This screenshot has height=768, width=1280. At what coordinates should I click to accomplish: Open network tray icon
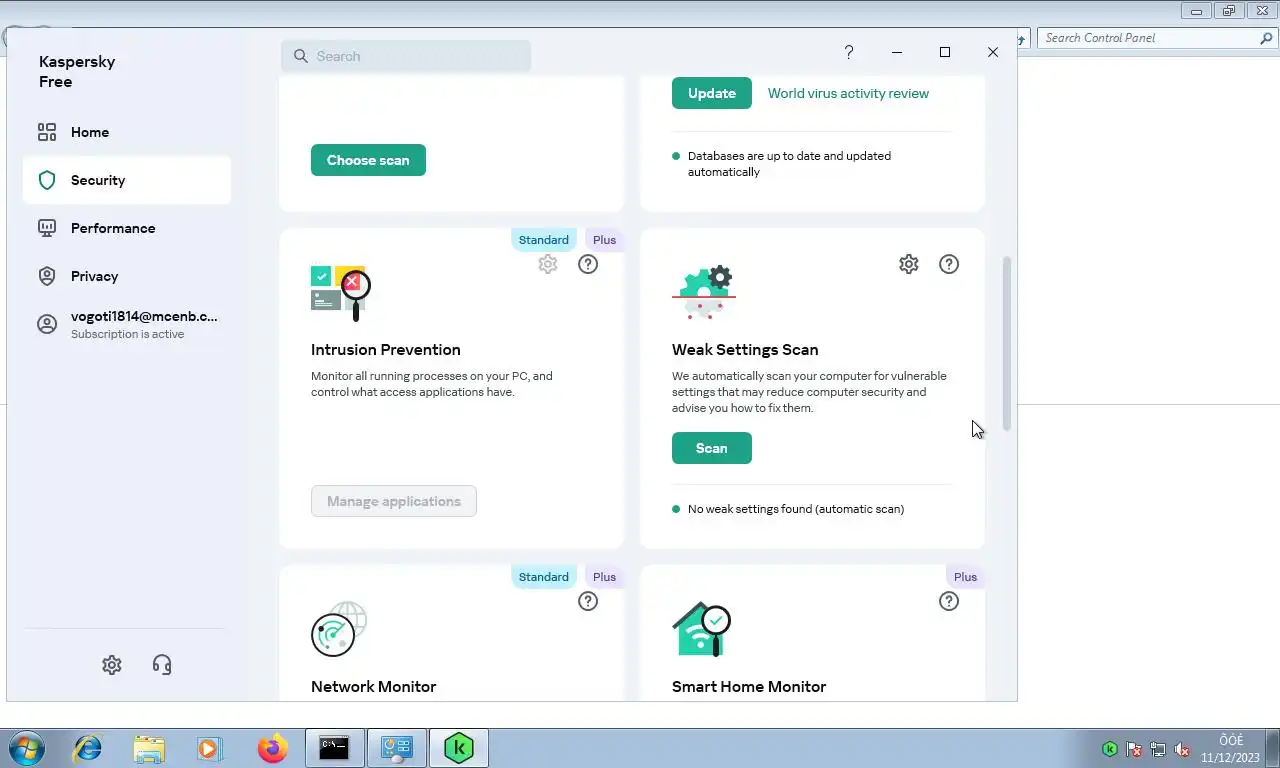1158,749
